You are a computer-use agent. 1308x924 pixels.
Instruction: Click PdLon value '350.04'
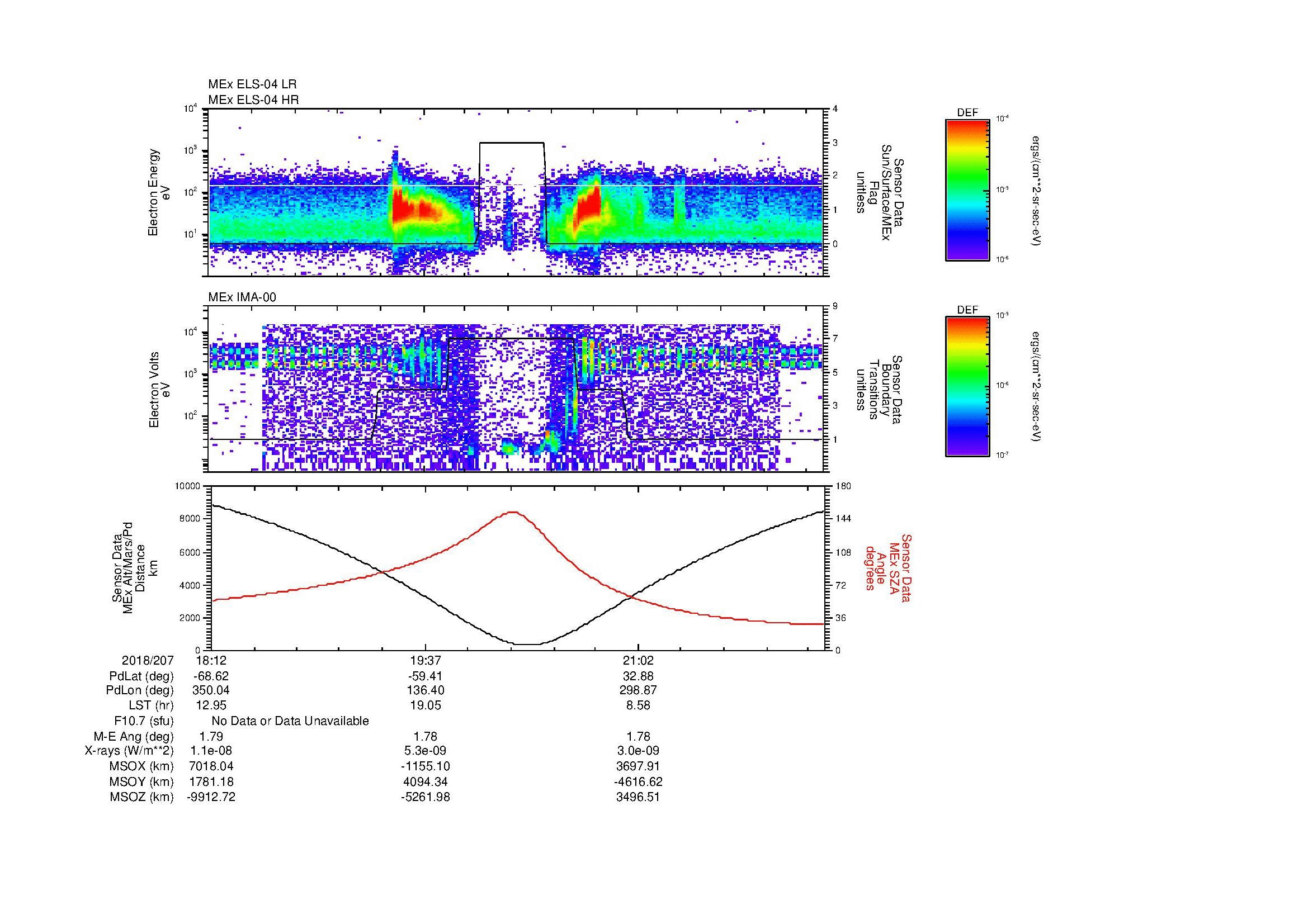[211, 690]
